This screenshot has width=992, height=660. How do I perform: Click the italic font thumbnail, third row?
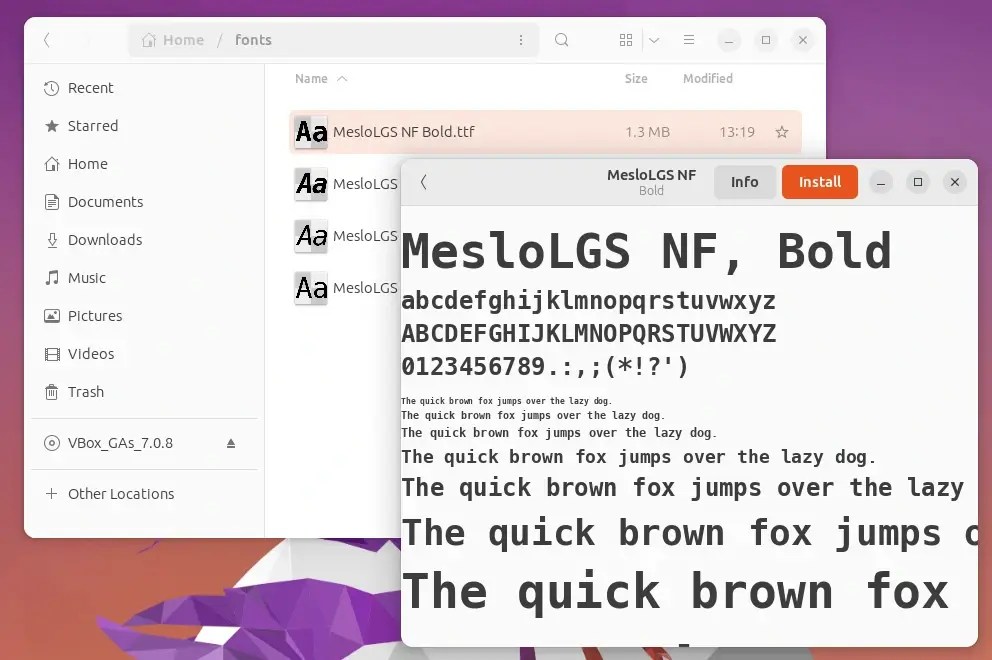311,235
